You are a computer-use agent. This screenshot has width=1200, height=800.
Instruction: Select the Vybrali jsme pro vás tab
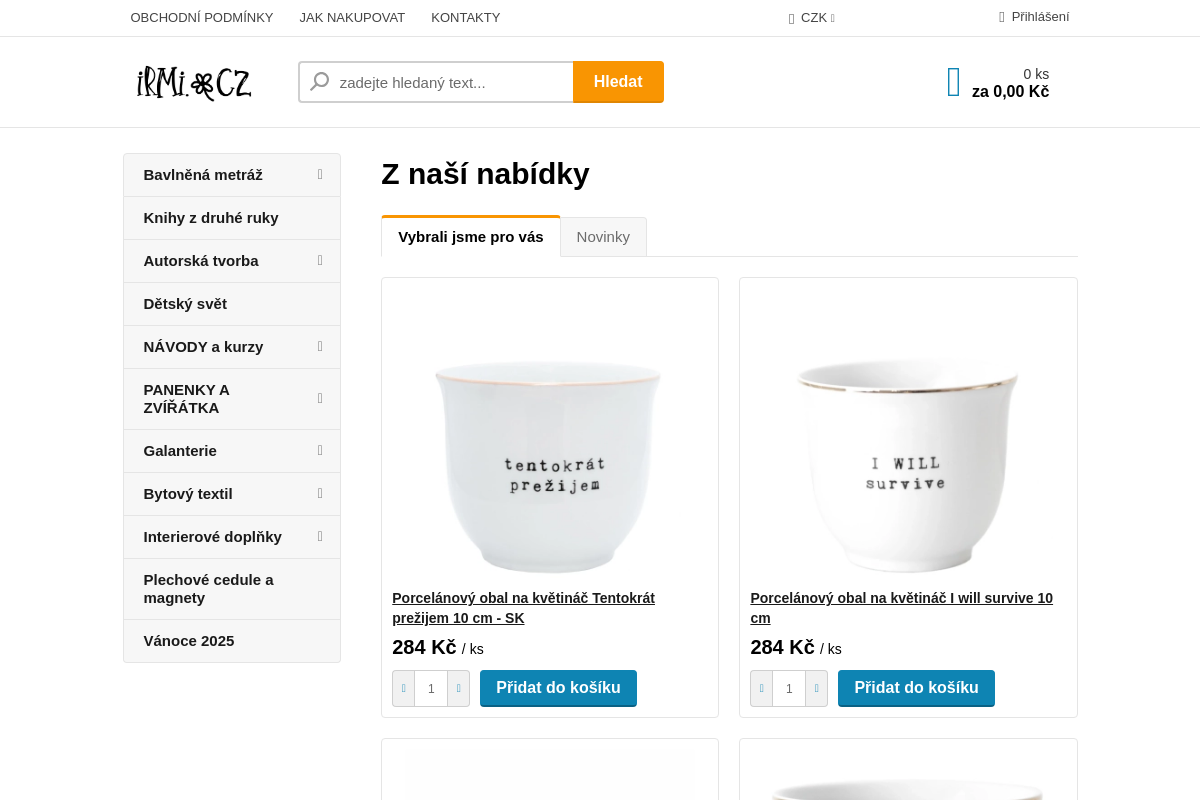470,236
